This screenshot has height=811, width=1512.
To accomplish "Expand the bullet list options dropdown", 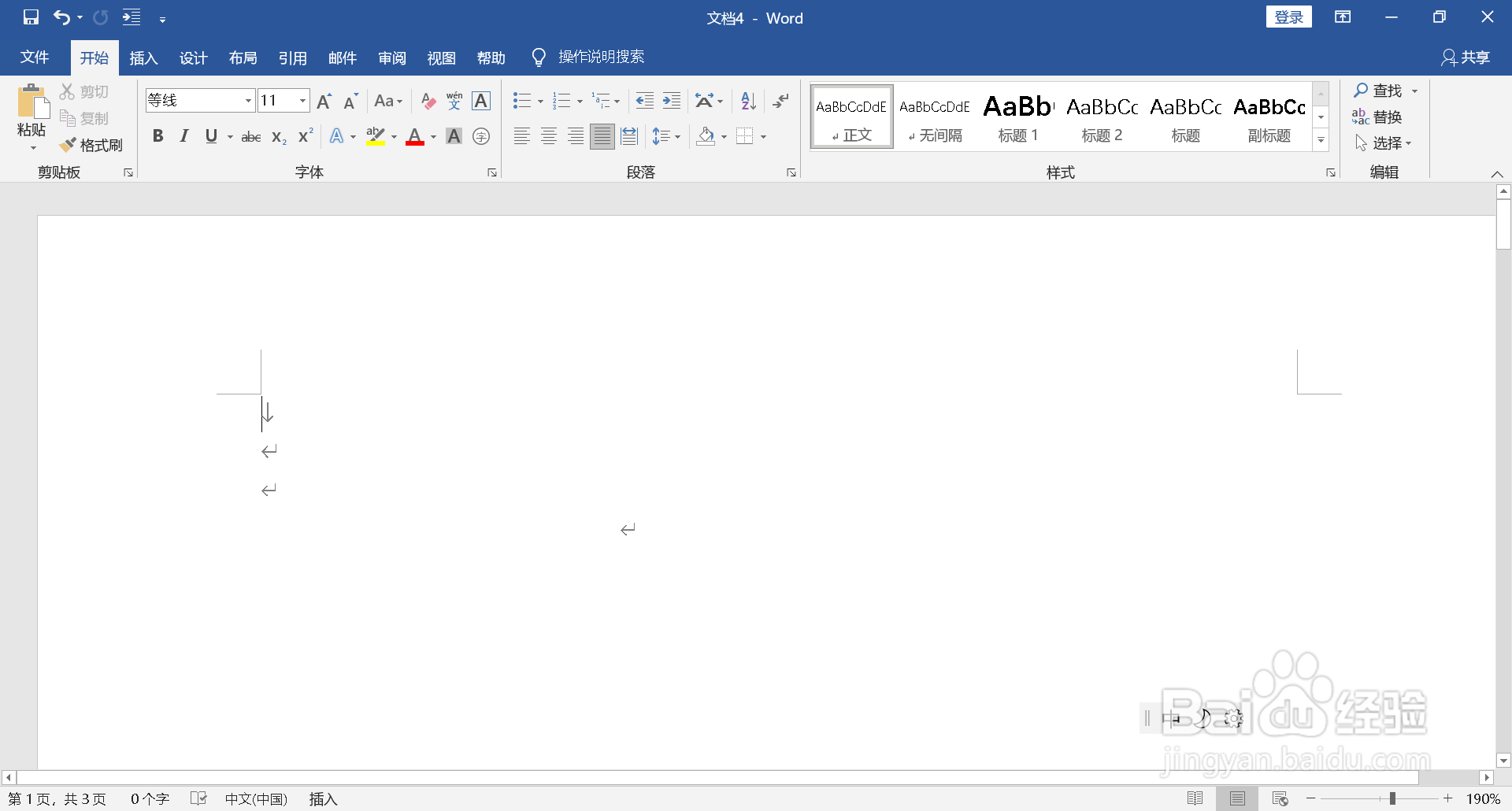I will tap(540, 102).
